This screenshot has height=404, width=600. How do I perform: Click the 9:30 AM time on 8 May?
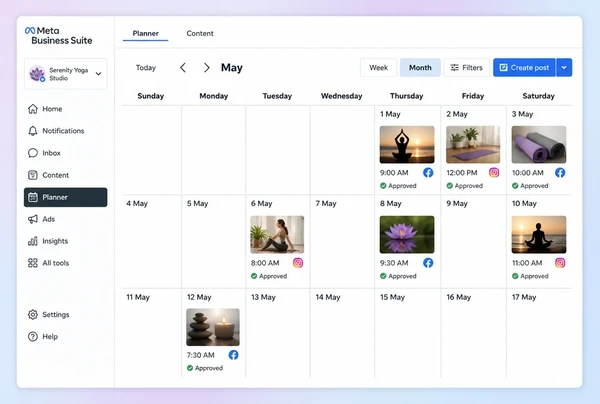[394, 263]
